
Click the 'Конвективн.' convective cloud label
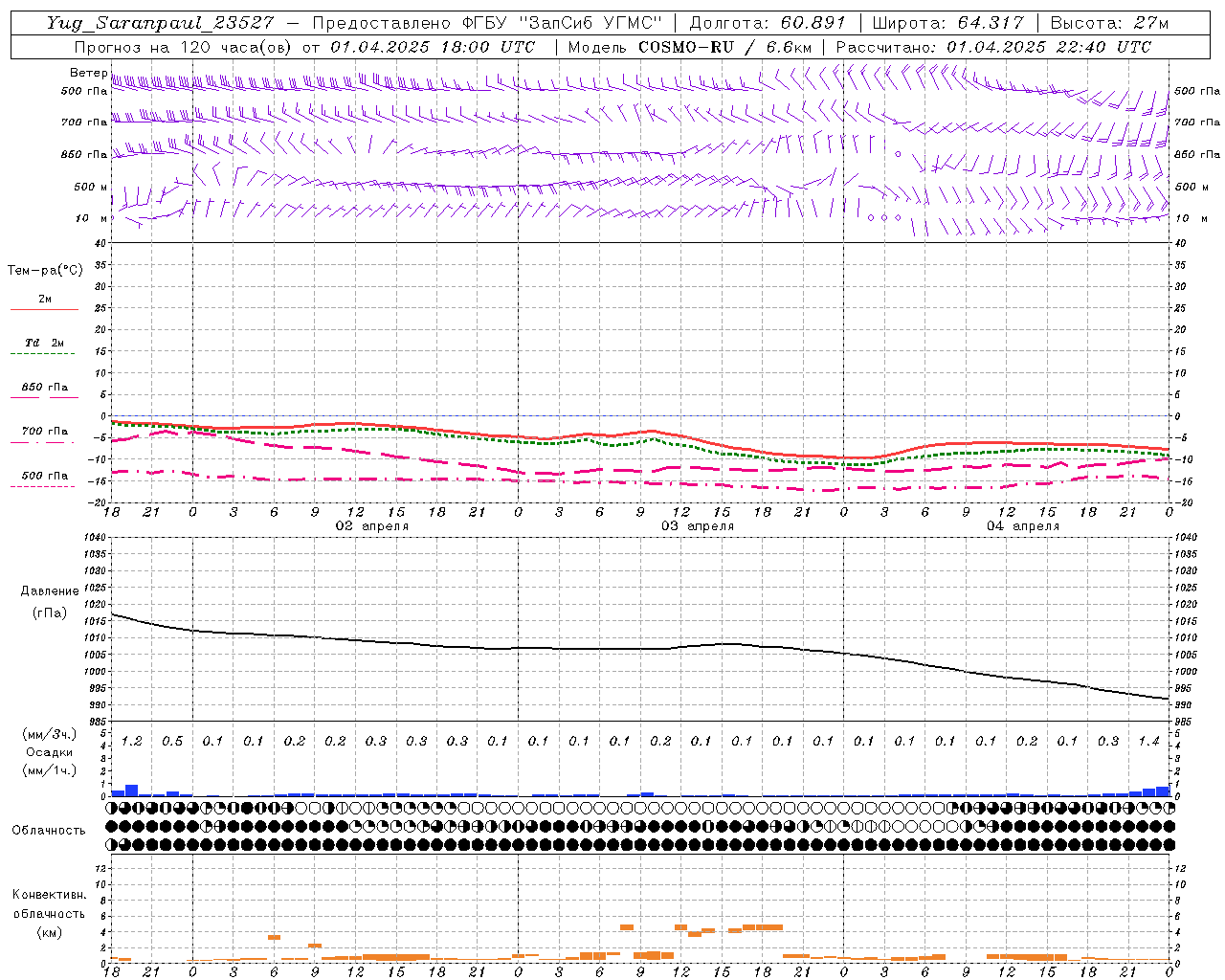coord(49,895)
